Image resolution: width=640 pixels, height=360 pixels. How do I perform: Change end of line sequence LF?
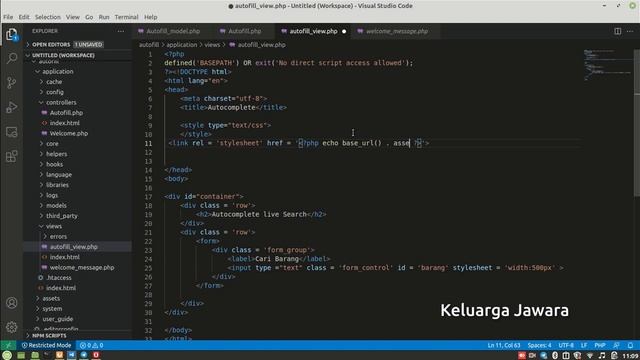pos(584,345)
